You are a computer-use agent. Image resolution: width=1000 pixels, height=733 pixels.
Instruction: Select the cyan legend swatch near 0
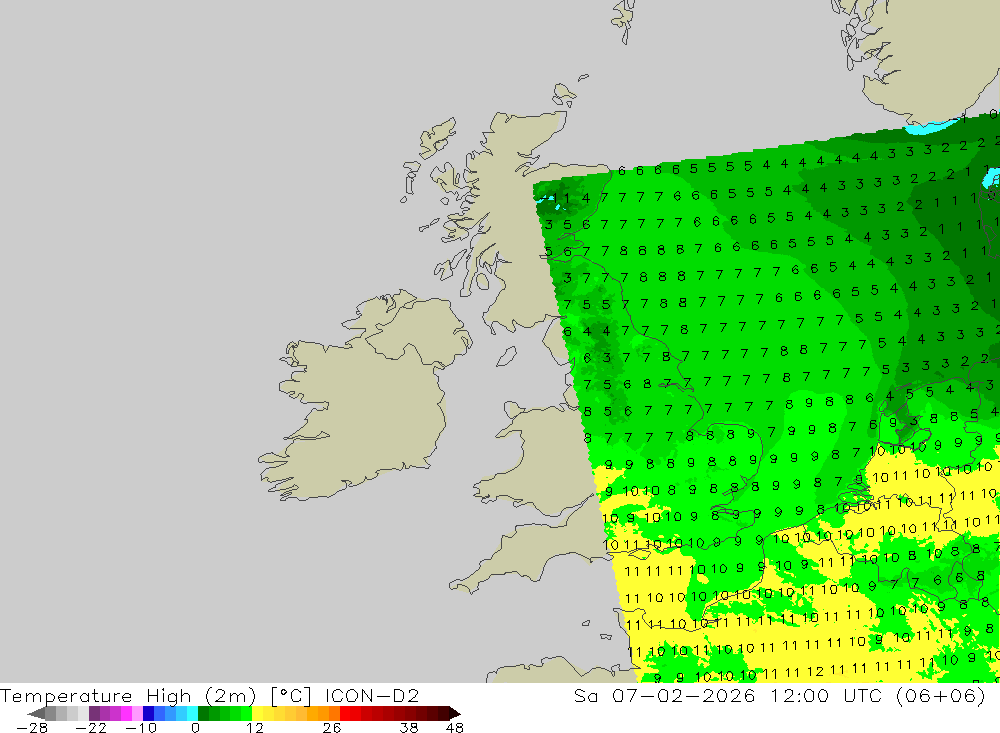click(193, 713)
